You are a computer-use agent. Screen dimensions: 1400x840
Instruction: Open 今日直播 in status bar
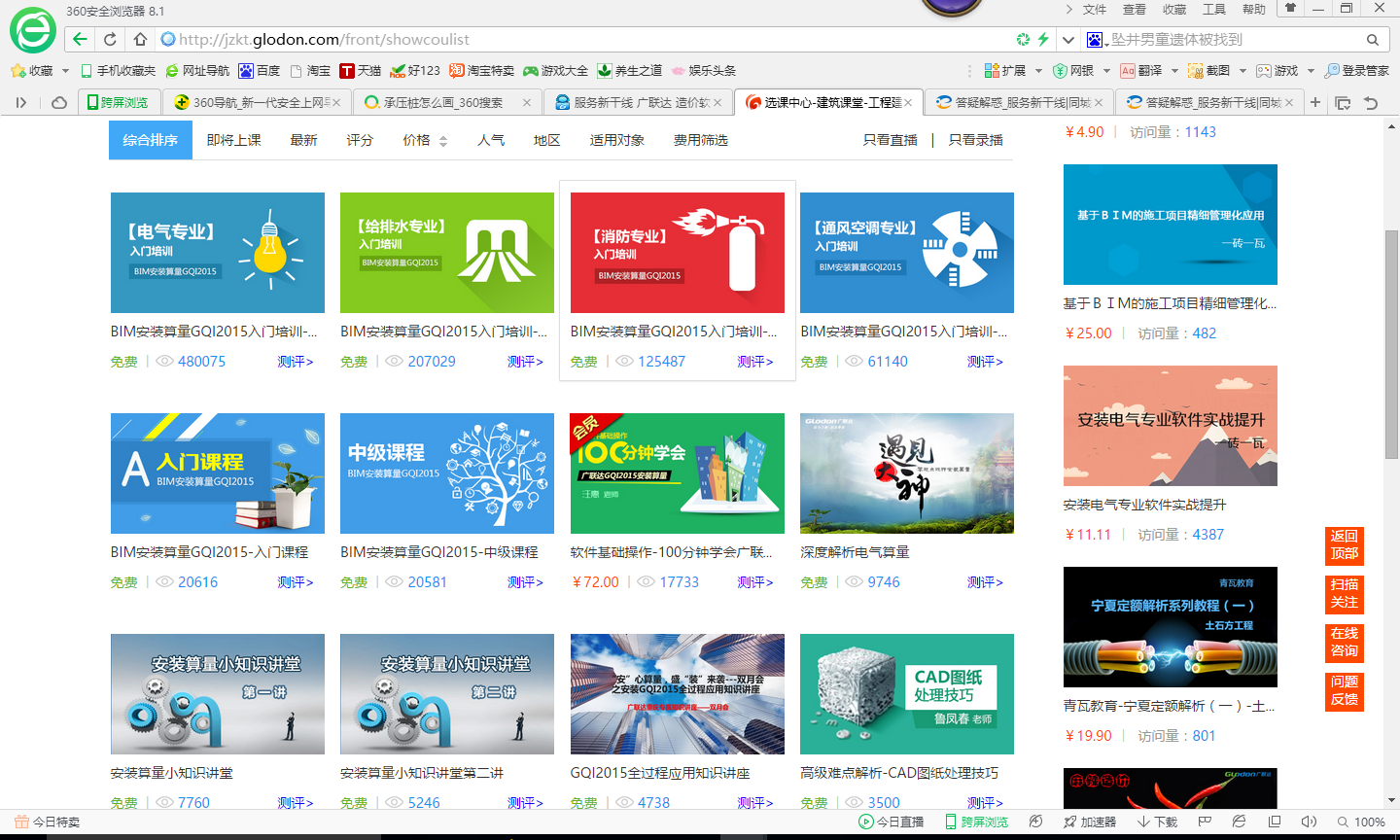(892, 822)
